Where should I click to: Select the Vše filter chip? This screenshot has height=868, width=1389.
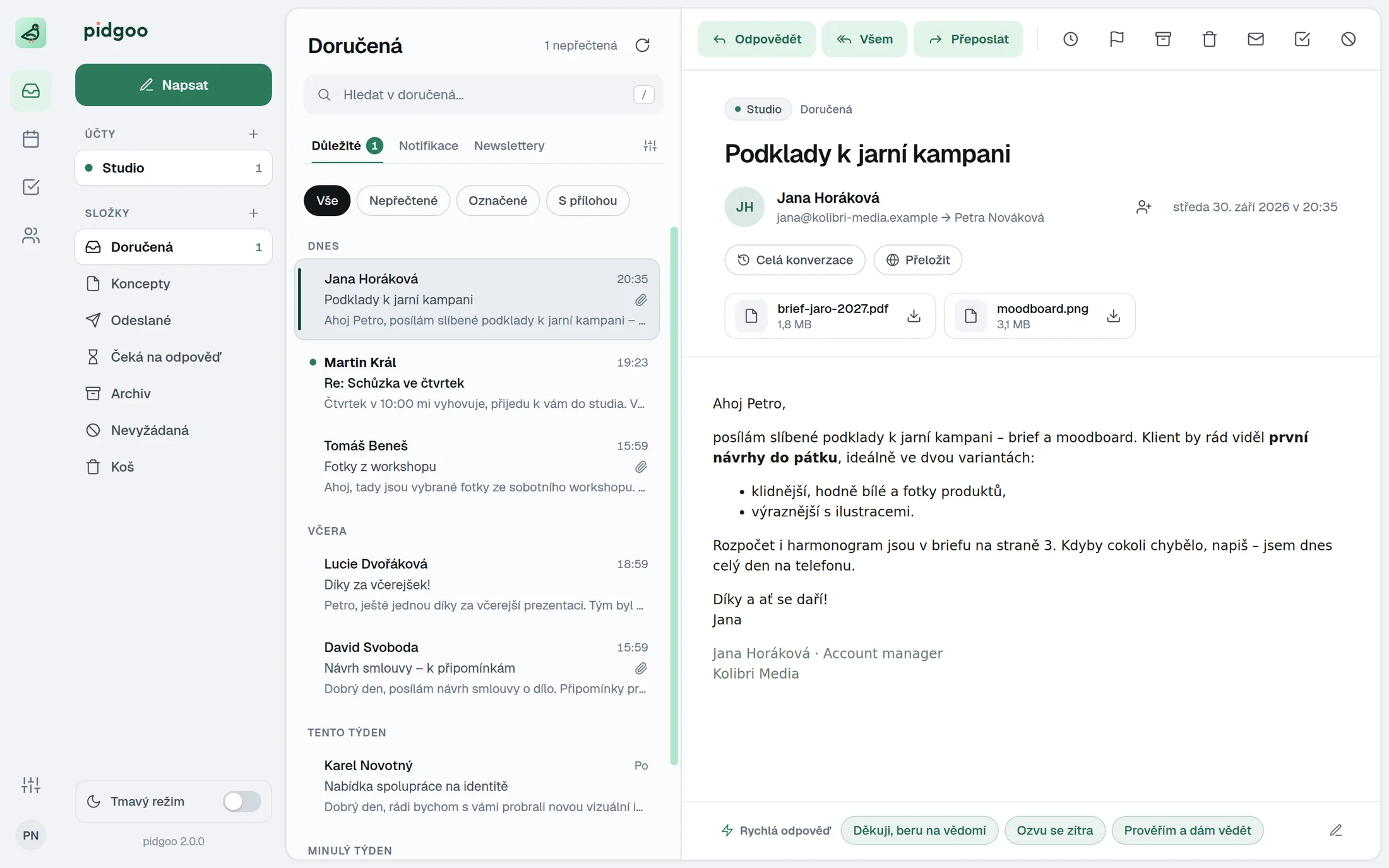coord(327,201)
